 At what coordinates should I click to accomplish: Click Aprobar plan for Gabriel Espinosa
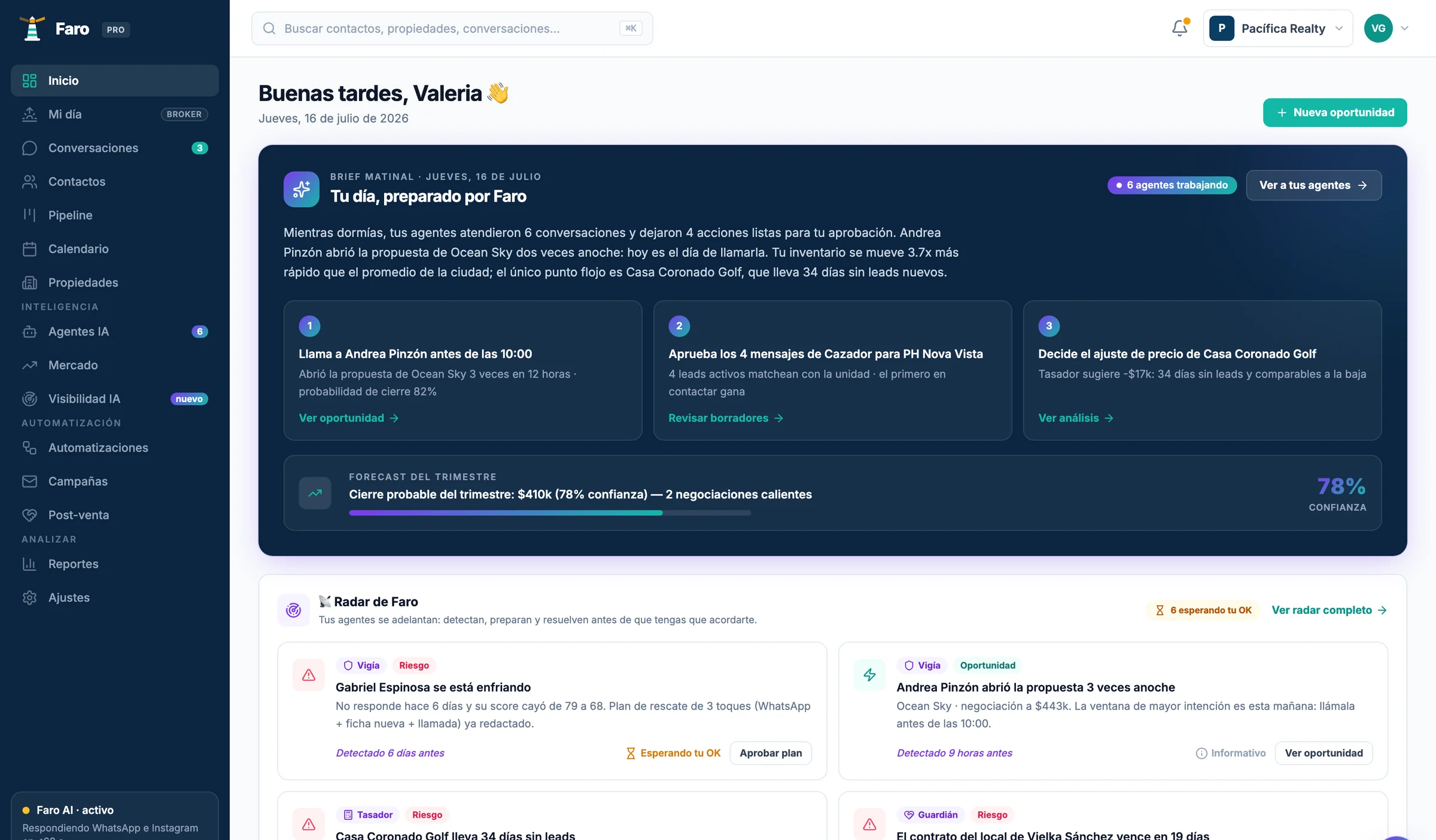coord(771,753)
